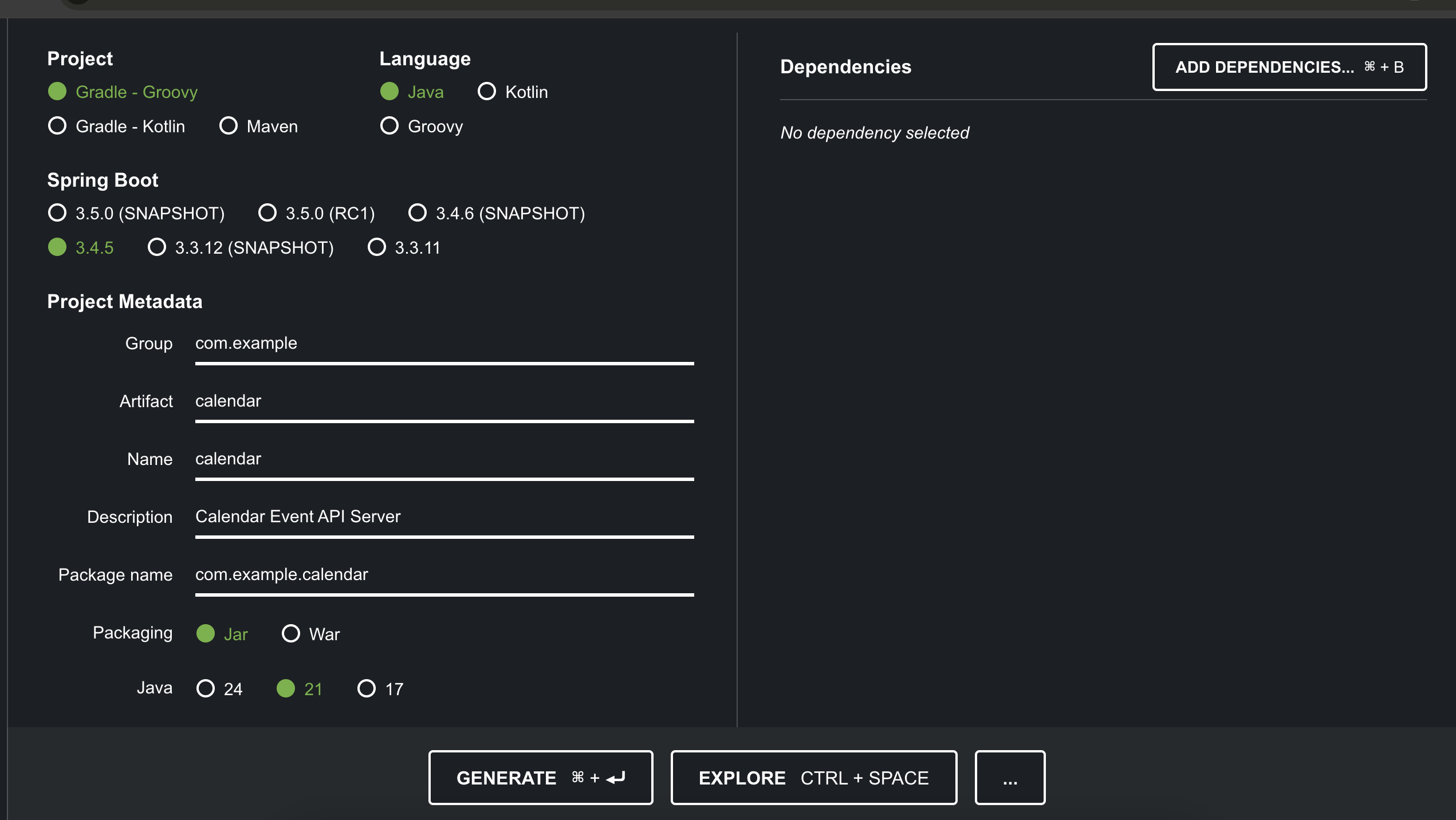Choose Groovy language radio button
The image size is (1456, 820).
(x=389, y=125)
